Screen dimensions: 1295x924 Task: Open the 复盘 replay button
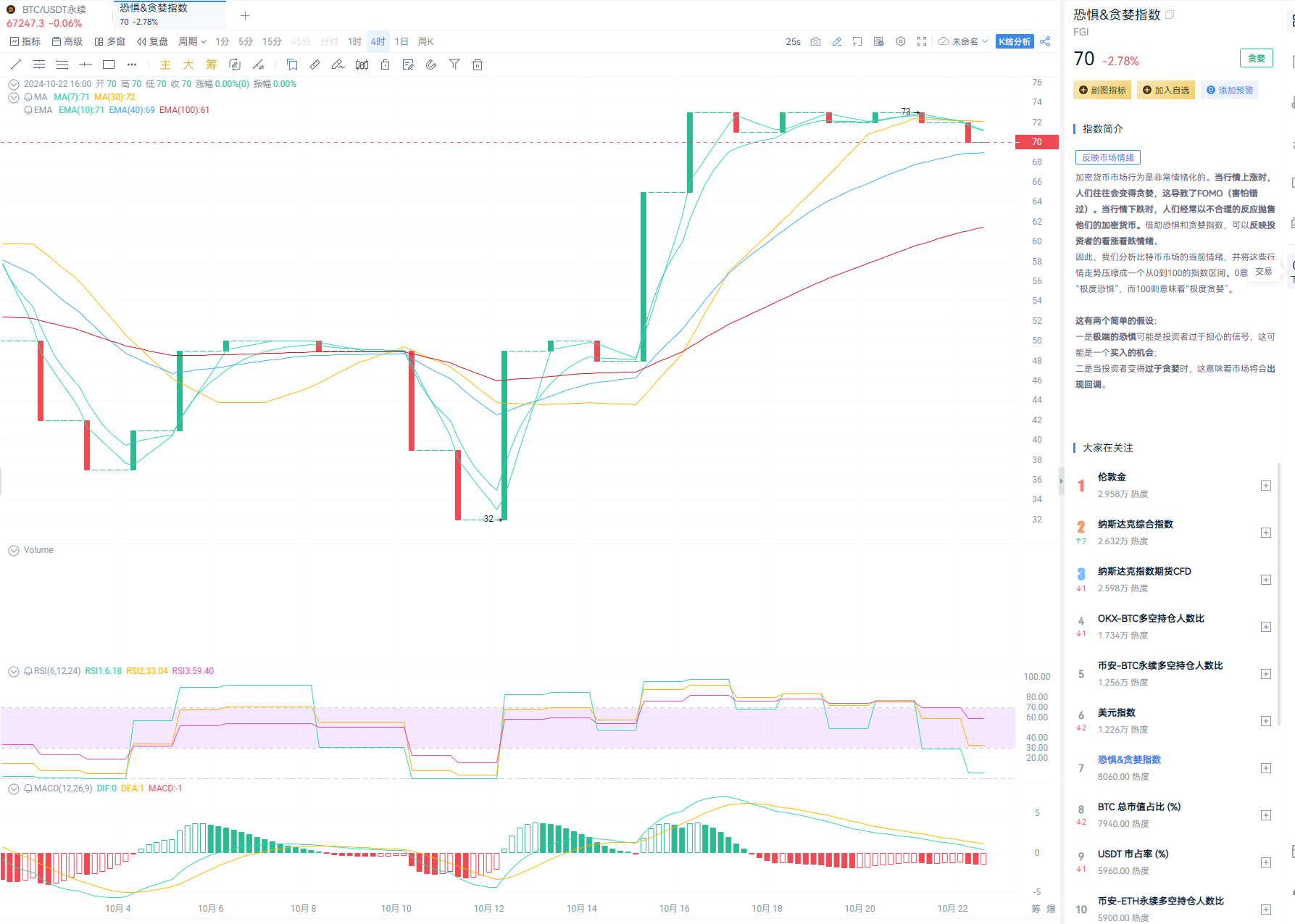coord(152,41)
